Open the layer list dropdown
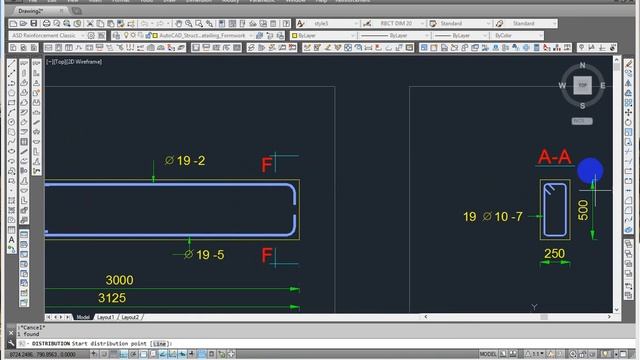This screenshot has height=360, width=640. tap(188, 36)
